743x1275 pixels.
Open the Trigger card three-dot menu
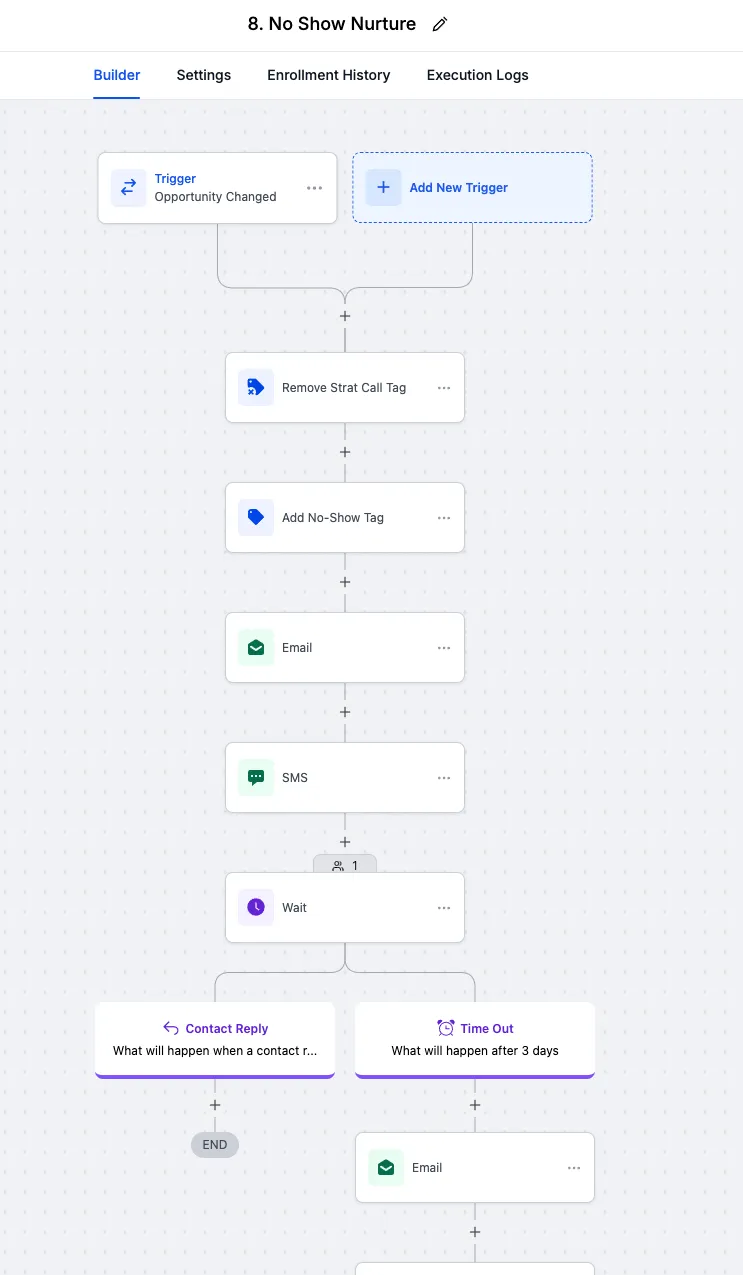pos(314,188)
